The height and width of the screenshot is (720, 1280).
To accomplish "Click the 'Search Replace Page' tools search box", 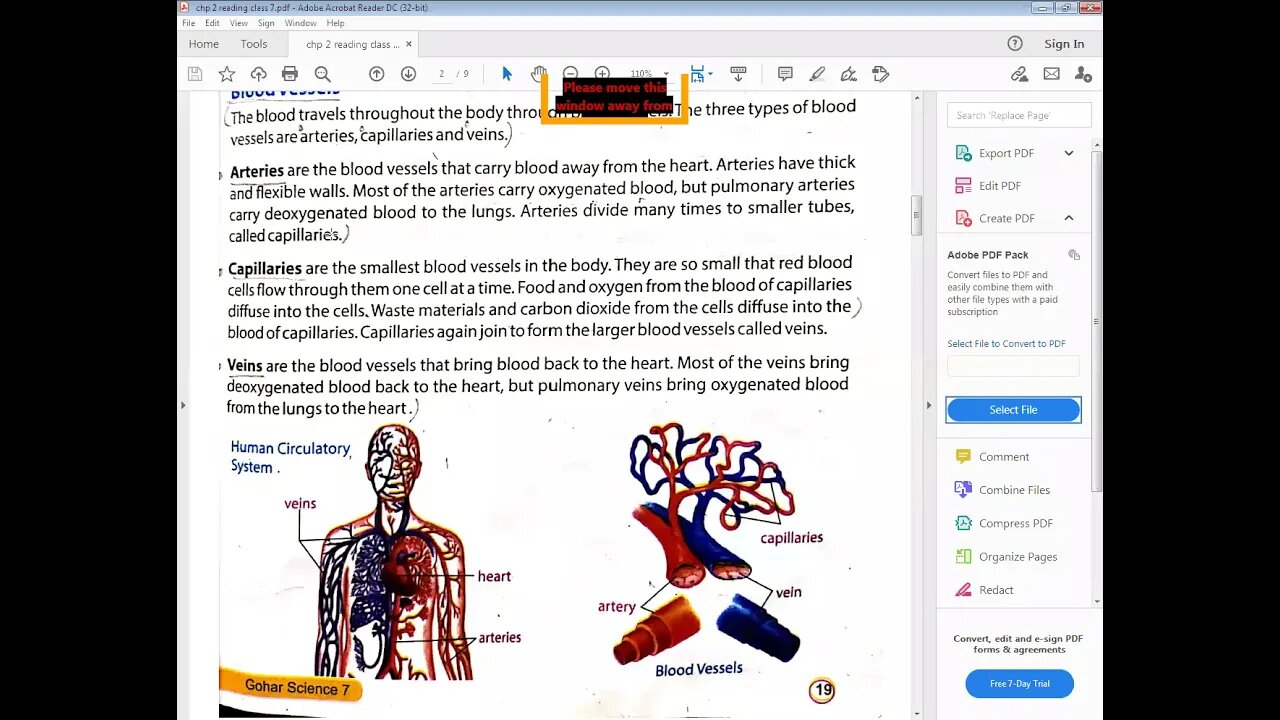I will (x=1019, y=115).
